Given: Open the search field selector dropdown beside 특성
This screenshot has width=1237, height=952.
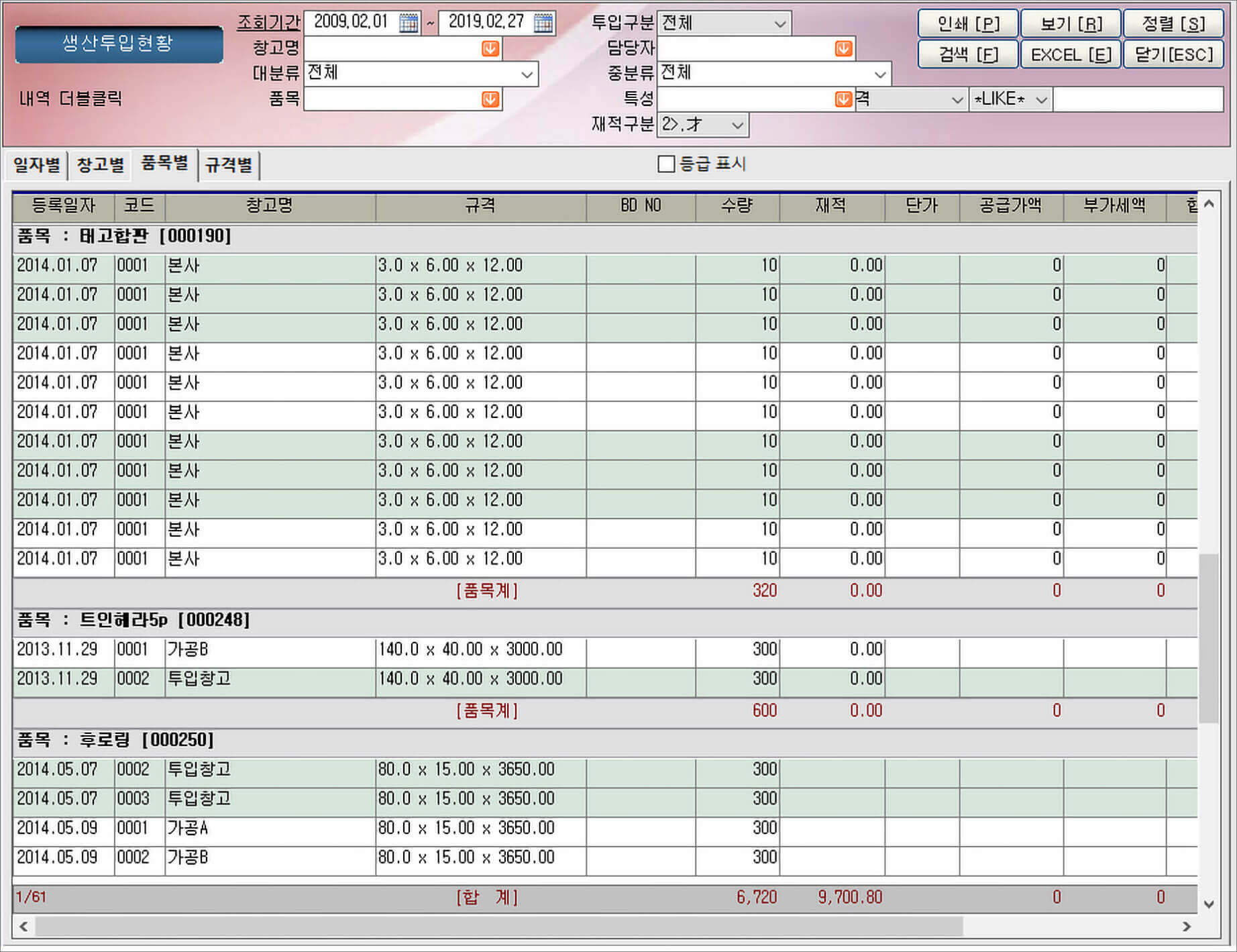Looking at the screenshot, I should [957, 100].
